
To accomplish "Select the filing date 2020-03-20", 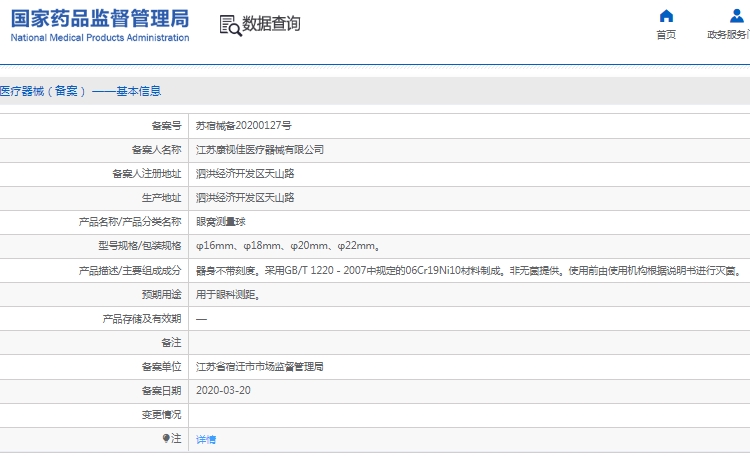I will click(x=223, y=391).
